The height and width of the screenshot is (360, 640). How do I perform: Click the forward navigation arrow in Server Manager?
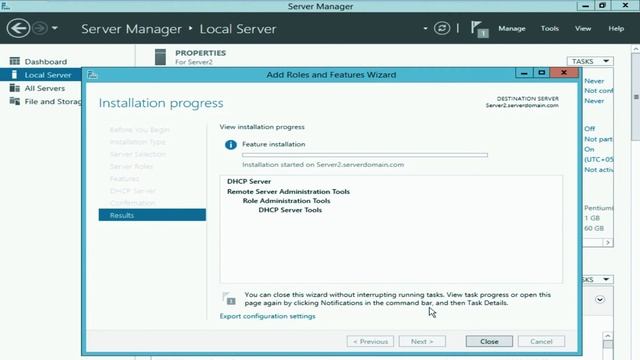click(x=40, y=28)
